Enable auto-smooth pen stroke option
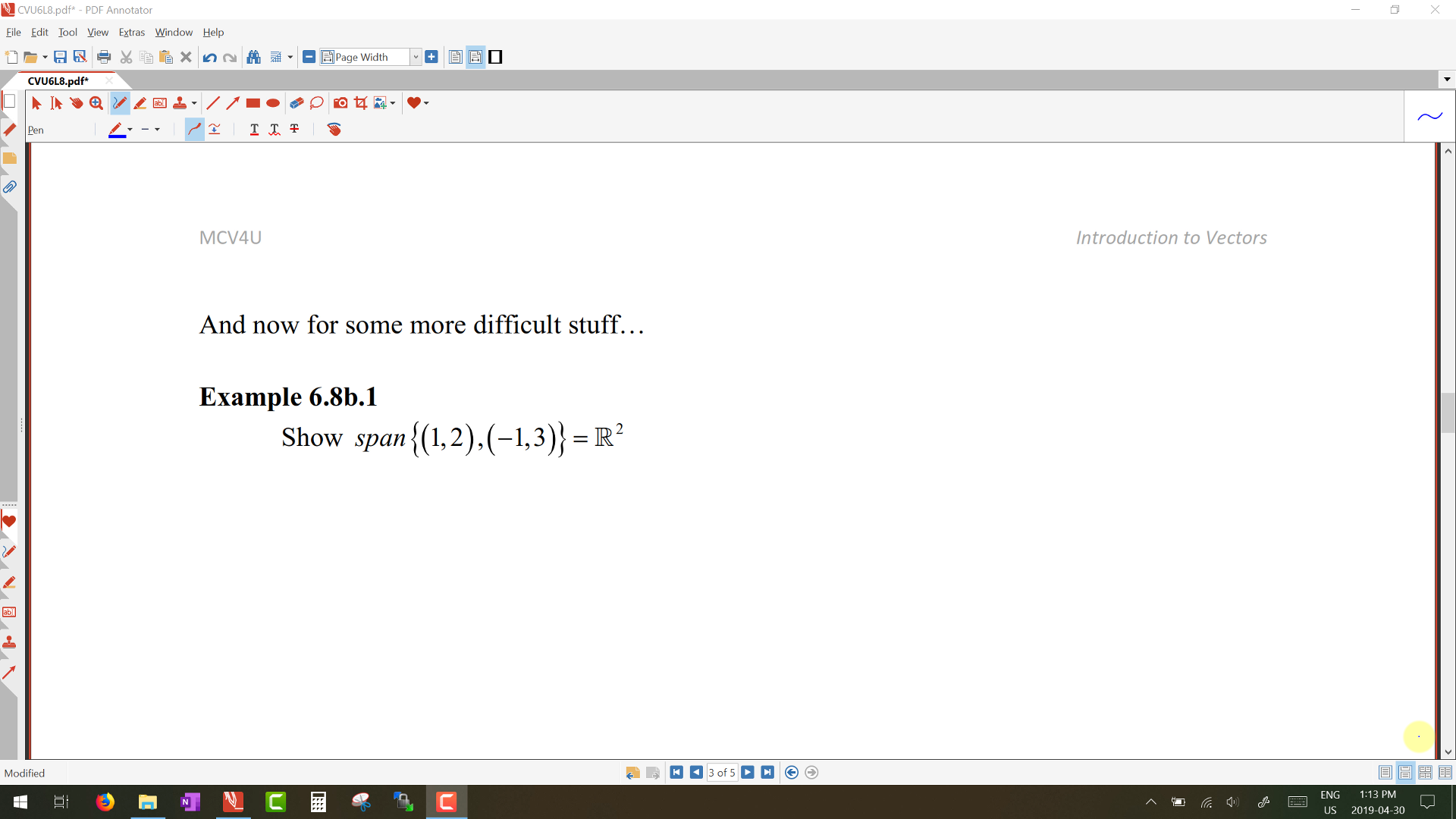 tap(195, 130)
